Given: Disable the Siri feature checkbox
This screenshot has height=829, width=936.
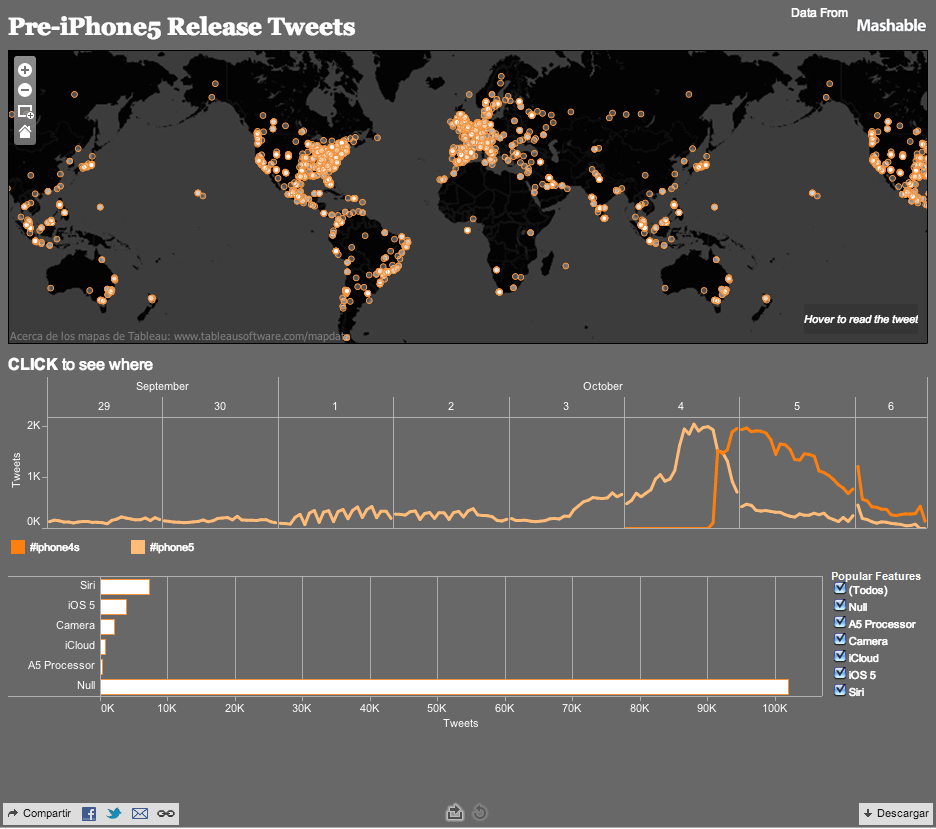Looking at the screenshot, I should click(x=839, y=690).
